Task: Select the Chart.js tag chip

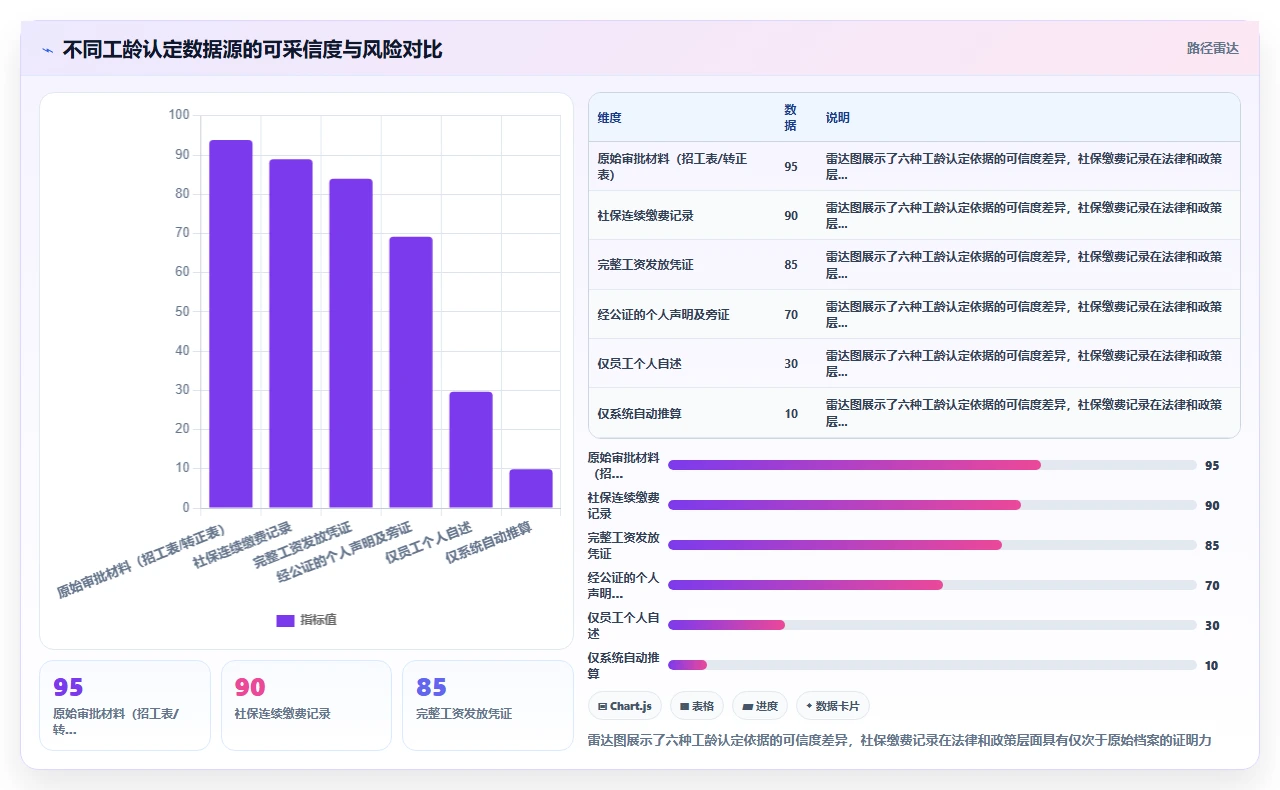Action: [x=625, y=706]
